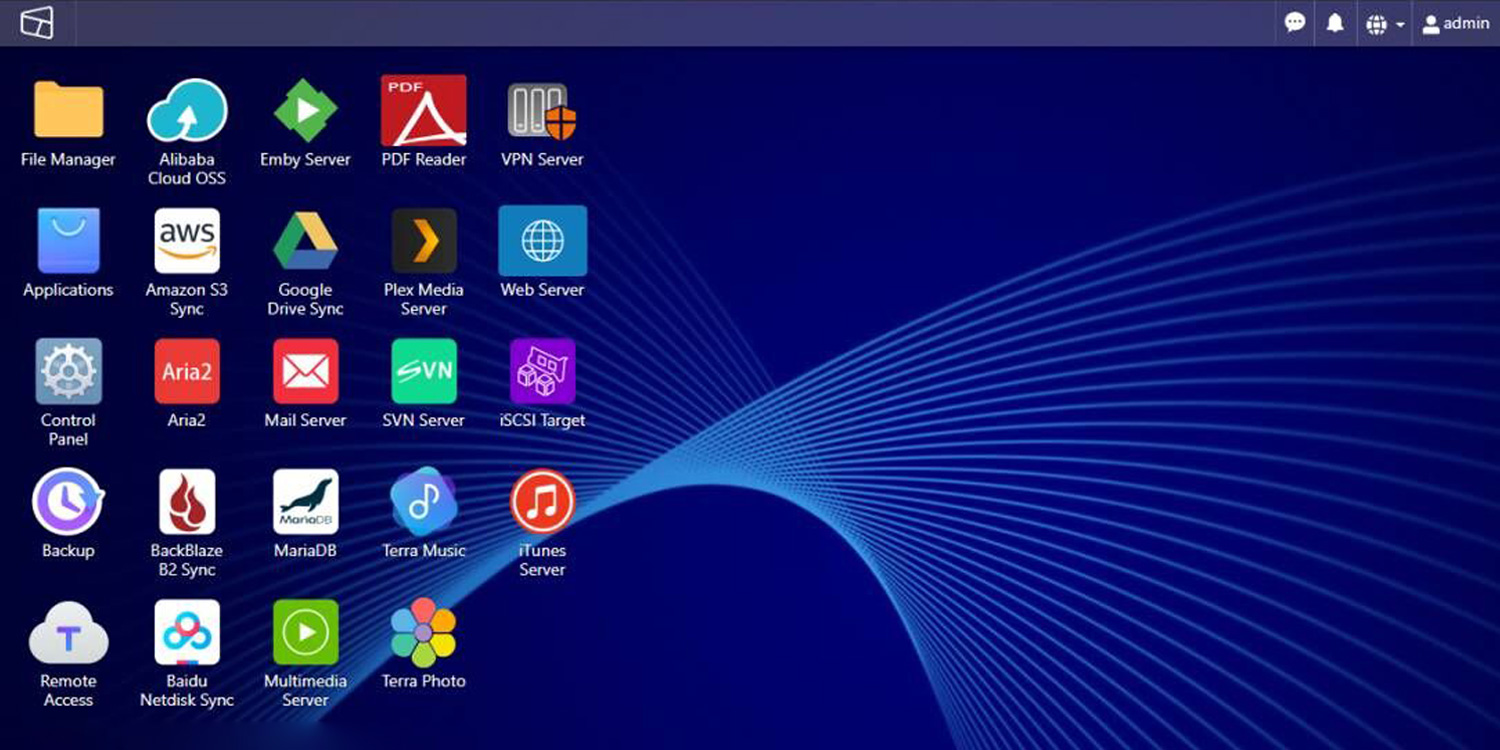Open Terra Photo application
Screen dimensions: 1500x750
[x=424, y=632]
